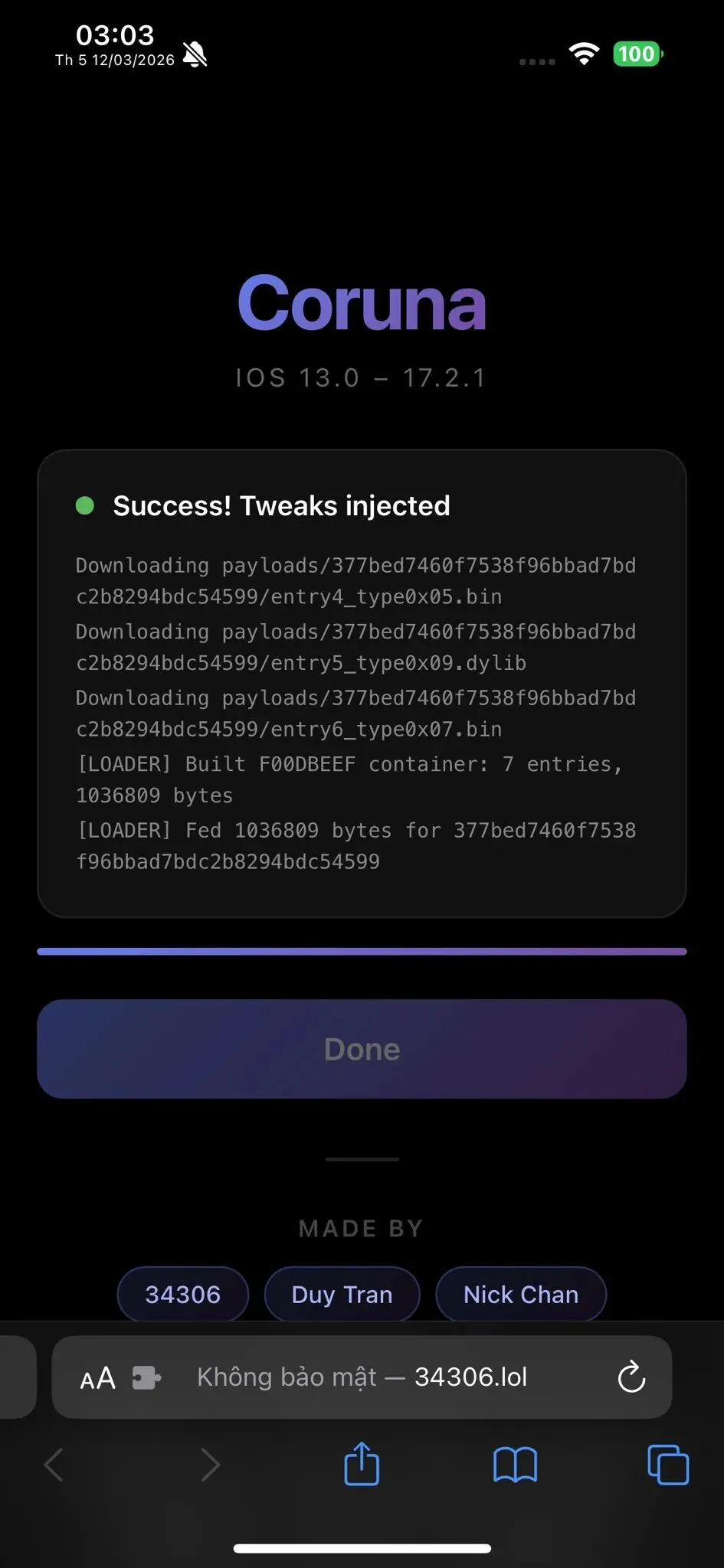Tap the home indicator bar
Image resolution: width=724 pixels, height=1568 pixels.
point(362,1548)
